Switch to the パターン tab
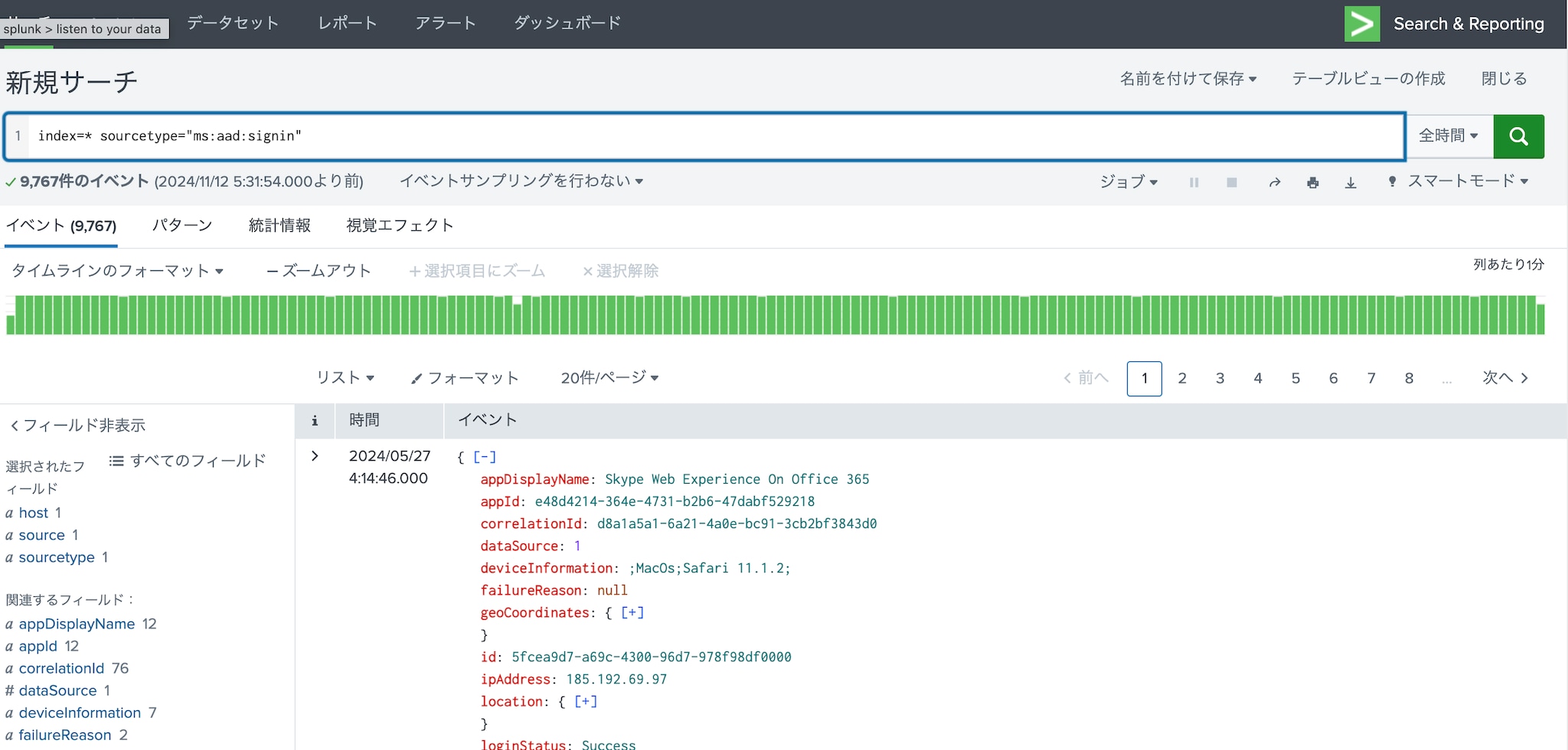The width and height of the screenshot is (1568, 750). pos(182,225)
